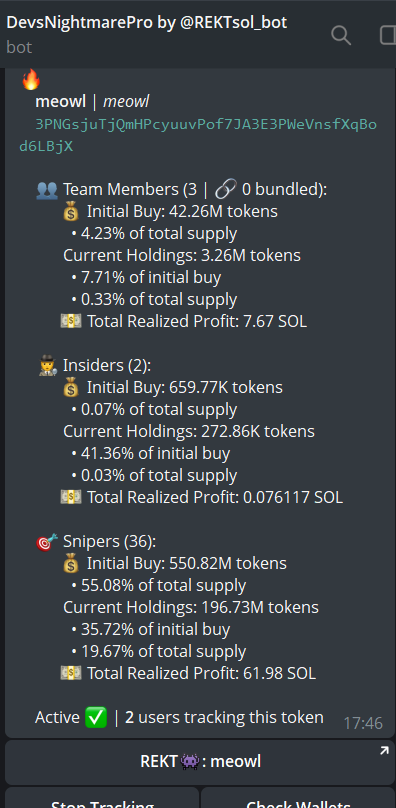
Task: Click the Insiders detective emoji
Action: 47,366
